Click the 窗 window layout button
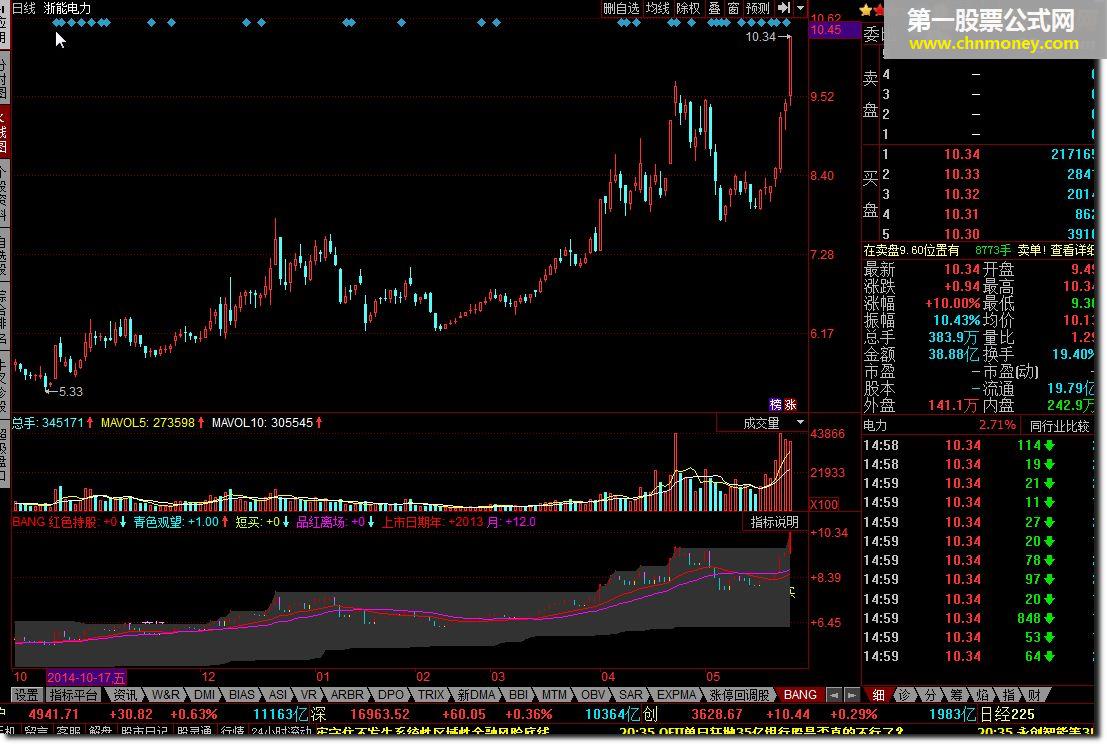This screenshot has height=744, width=1107. pos(734,8)
